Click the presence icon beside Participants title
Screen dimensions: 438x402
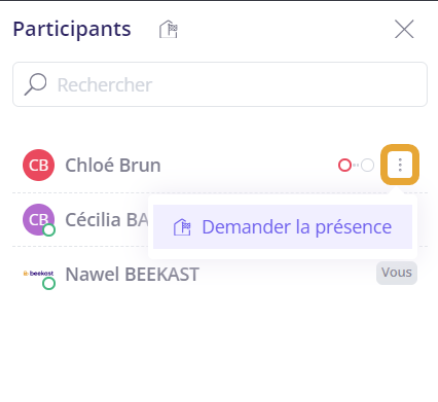point(168,29)
